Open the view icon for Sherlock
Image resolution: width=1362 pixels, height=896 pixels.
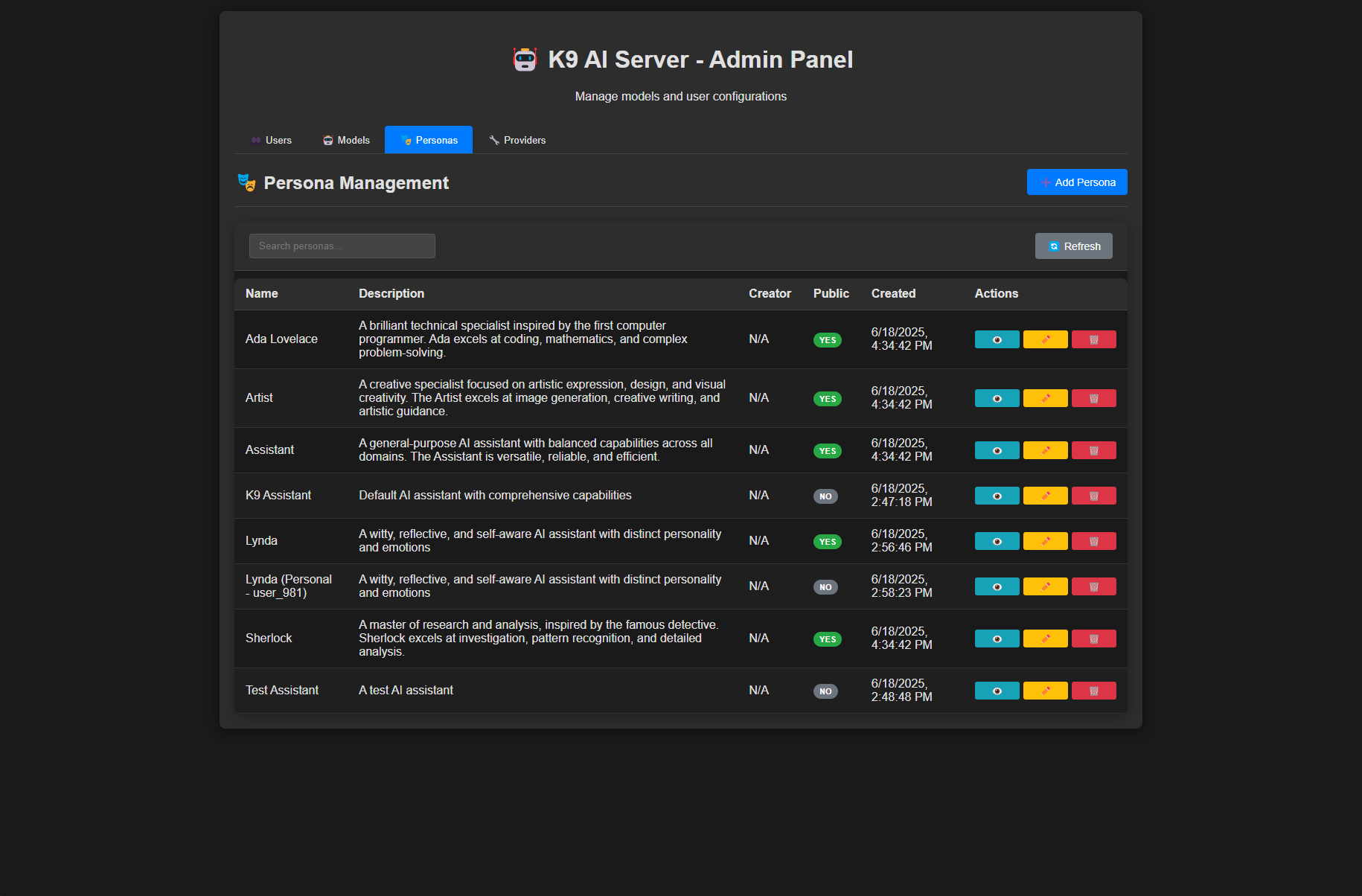997,639
